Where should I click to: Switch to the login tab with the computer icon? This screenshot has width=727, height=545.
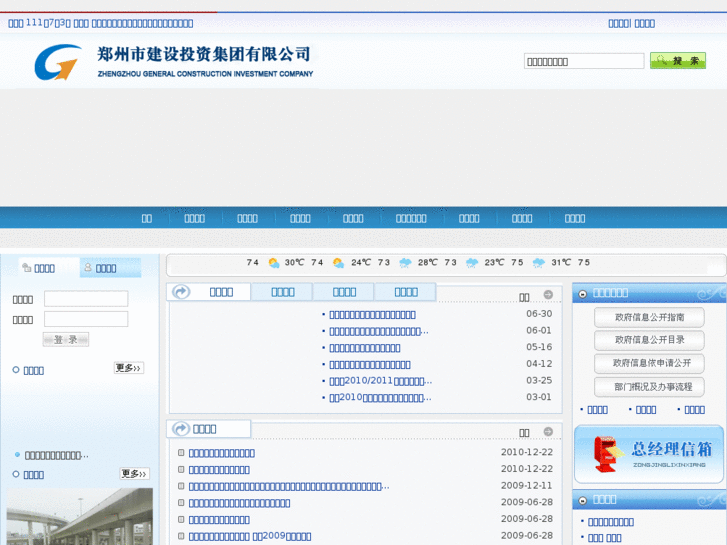pyautogui.click(x=49, y=268)
